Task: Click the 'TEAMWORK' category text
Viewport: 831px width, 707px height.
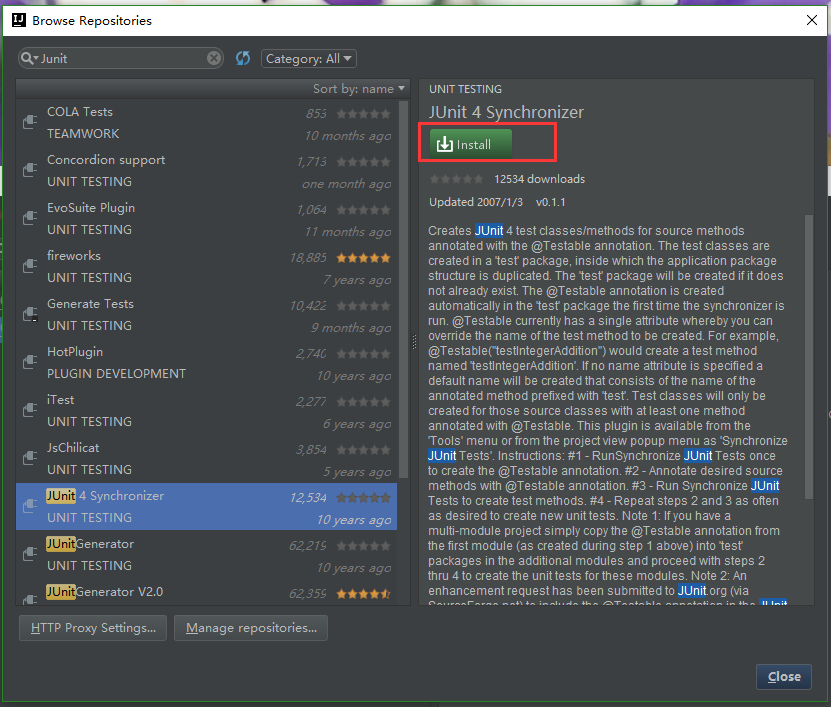Action: 83,134
